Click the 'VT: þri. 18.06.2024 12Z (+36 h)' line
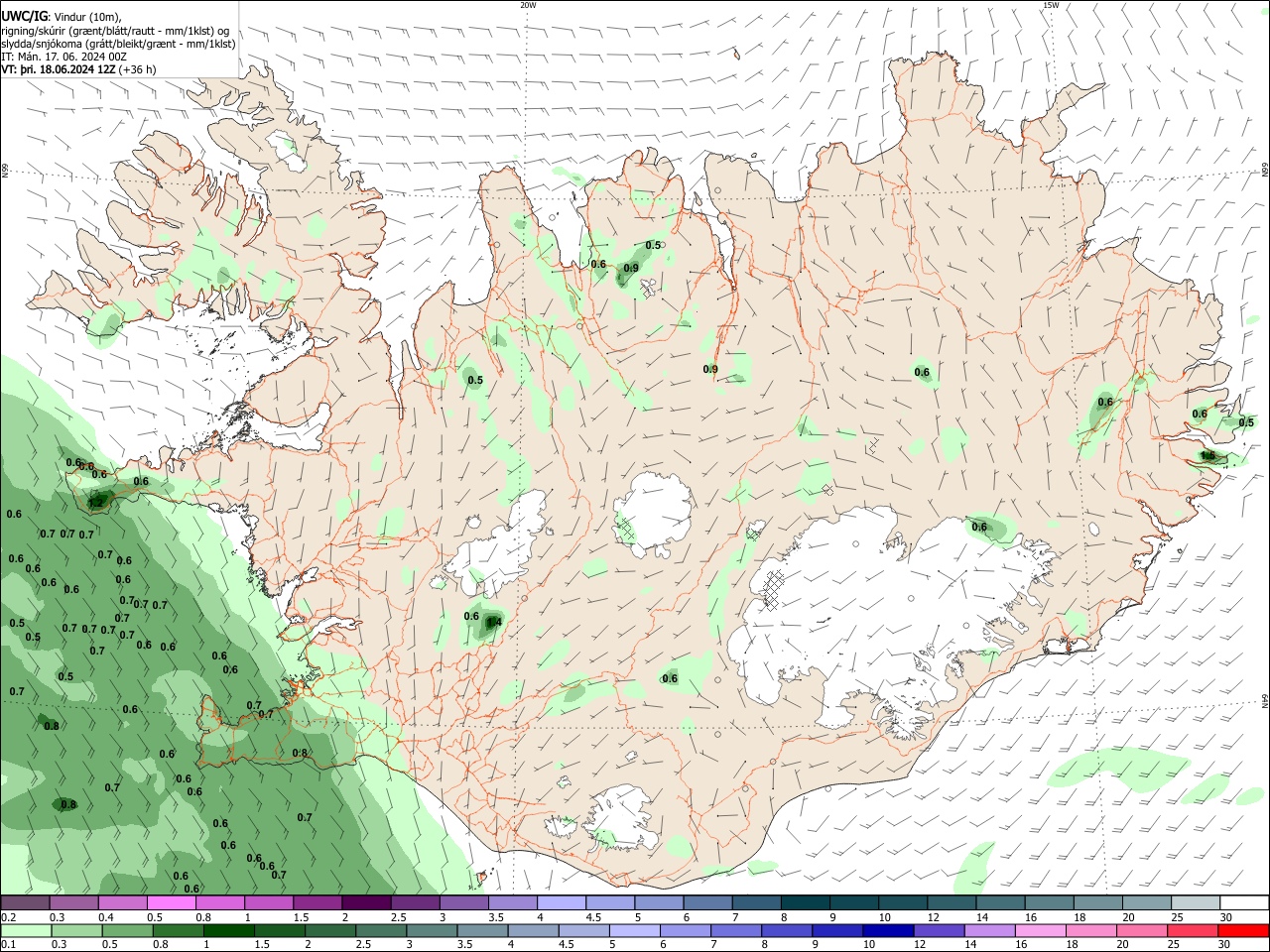This screenshot has width=1270, height=952. pyautogui.click(x=78, y=69)
